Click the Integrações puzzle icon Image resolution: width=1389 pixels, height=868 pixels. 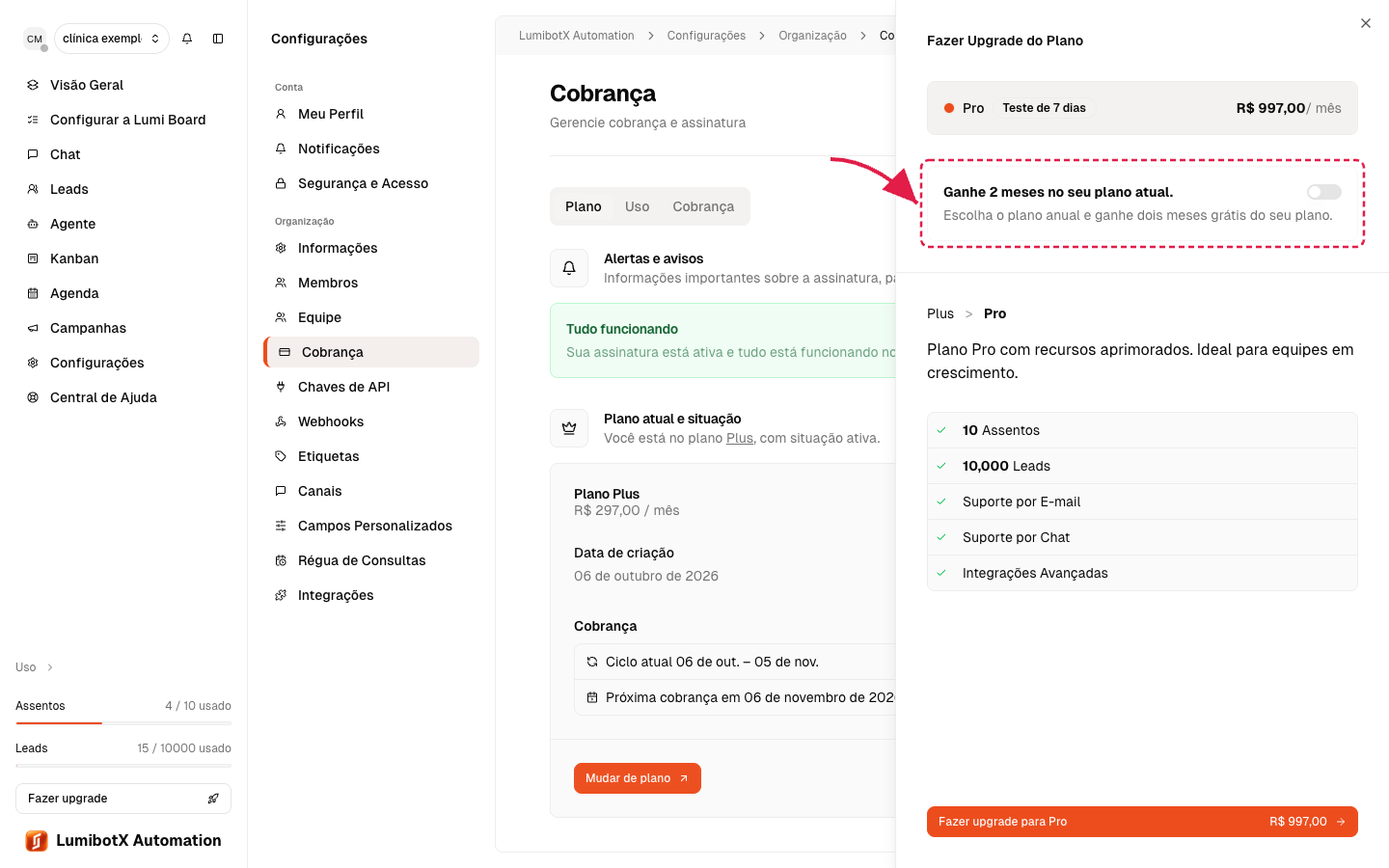[281, 595]
